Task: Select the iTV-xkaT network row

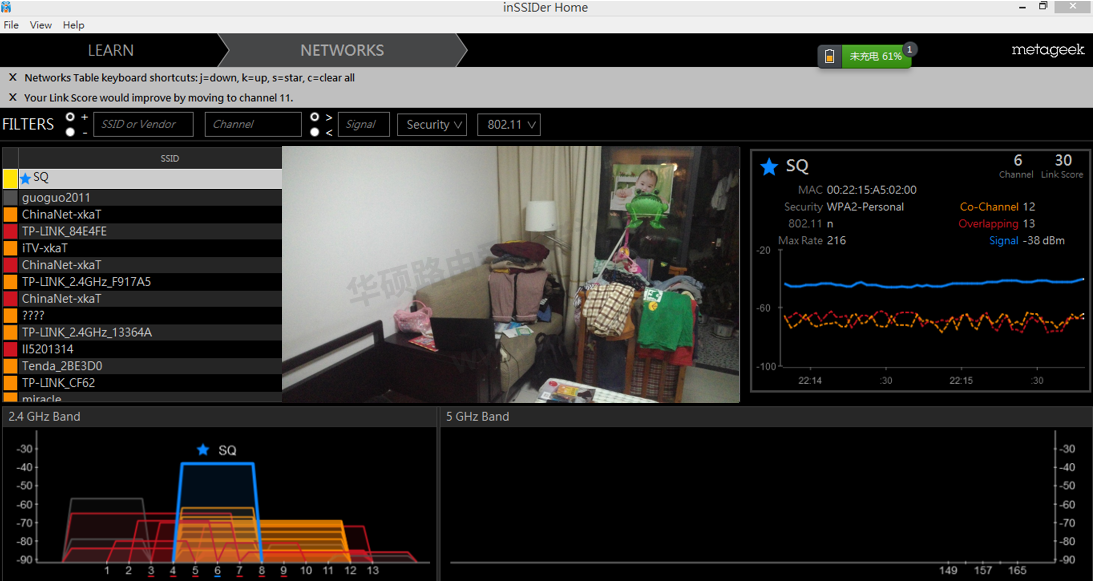Action: [142, 248]
